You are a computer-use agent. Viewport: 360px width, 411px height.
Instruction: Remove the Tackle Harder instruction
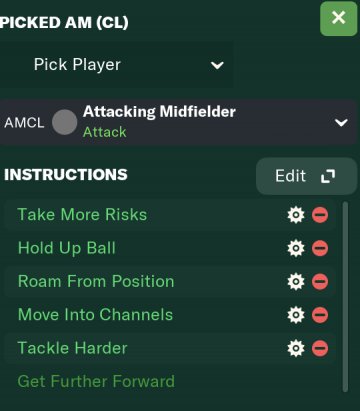[320, 348]
